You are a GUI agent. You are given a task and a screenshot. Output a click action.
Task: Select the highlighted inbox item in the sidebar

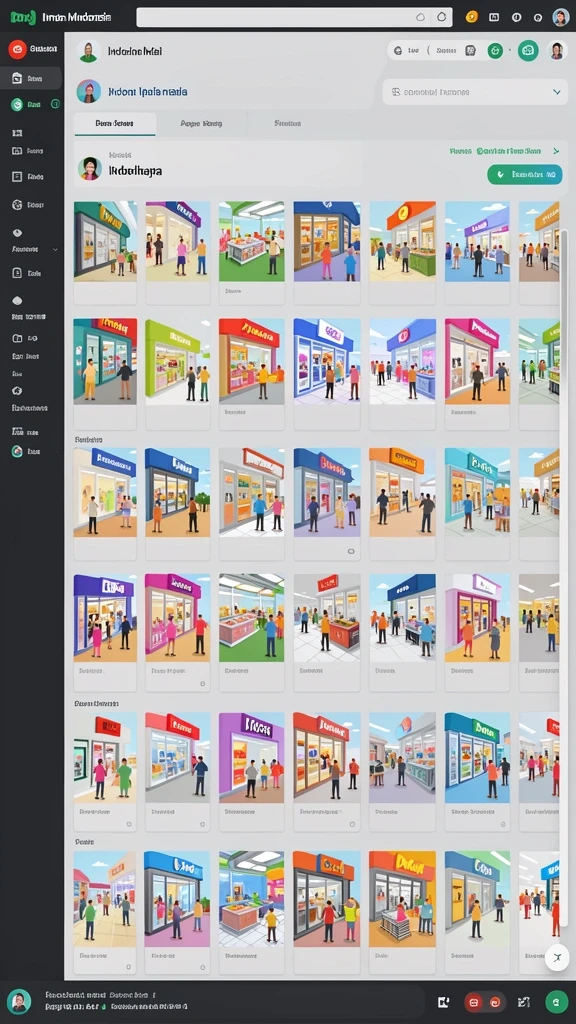[x=31, y=78]
